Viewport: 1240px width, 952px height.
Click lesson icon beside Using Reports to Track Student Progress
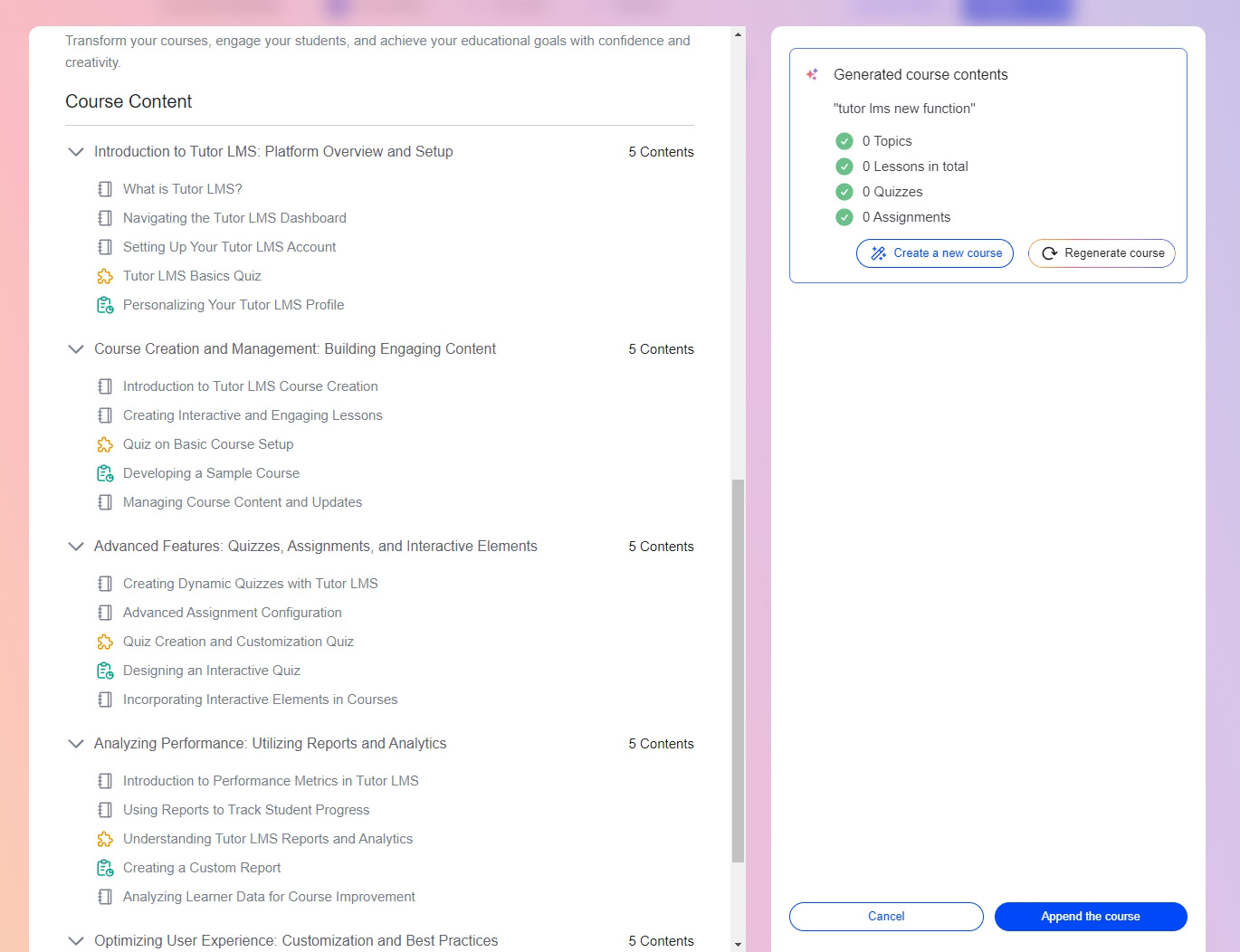coord(105,810)
